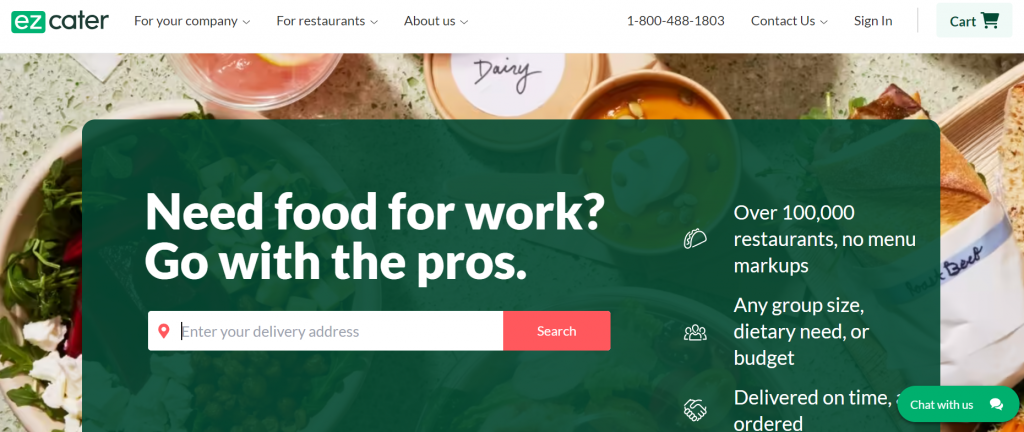Expand the About us chevron
The height and width of the screenshot is (432, 1024).
click(x=464, y=22)
